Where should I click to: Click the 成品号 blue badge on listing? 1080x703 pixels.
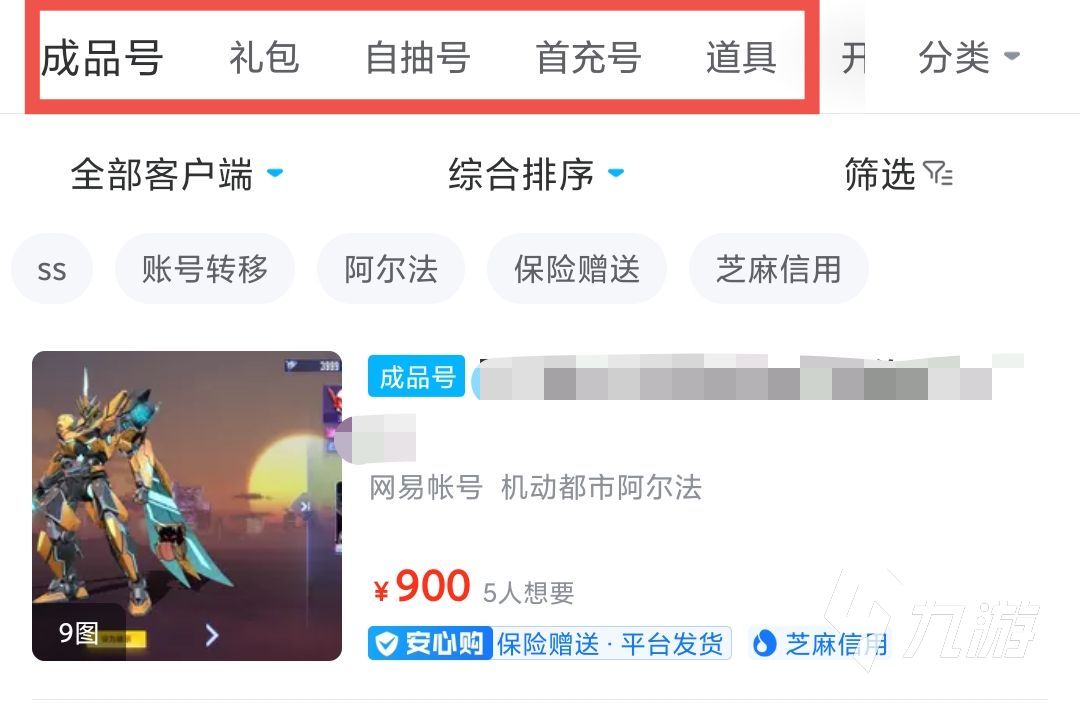(417, 377)
